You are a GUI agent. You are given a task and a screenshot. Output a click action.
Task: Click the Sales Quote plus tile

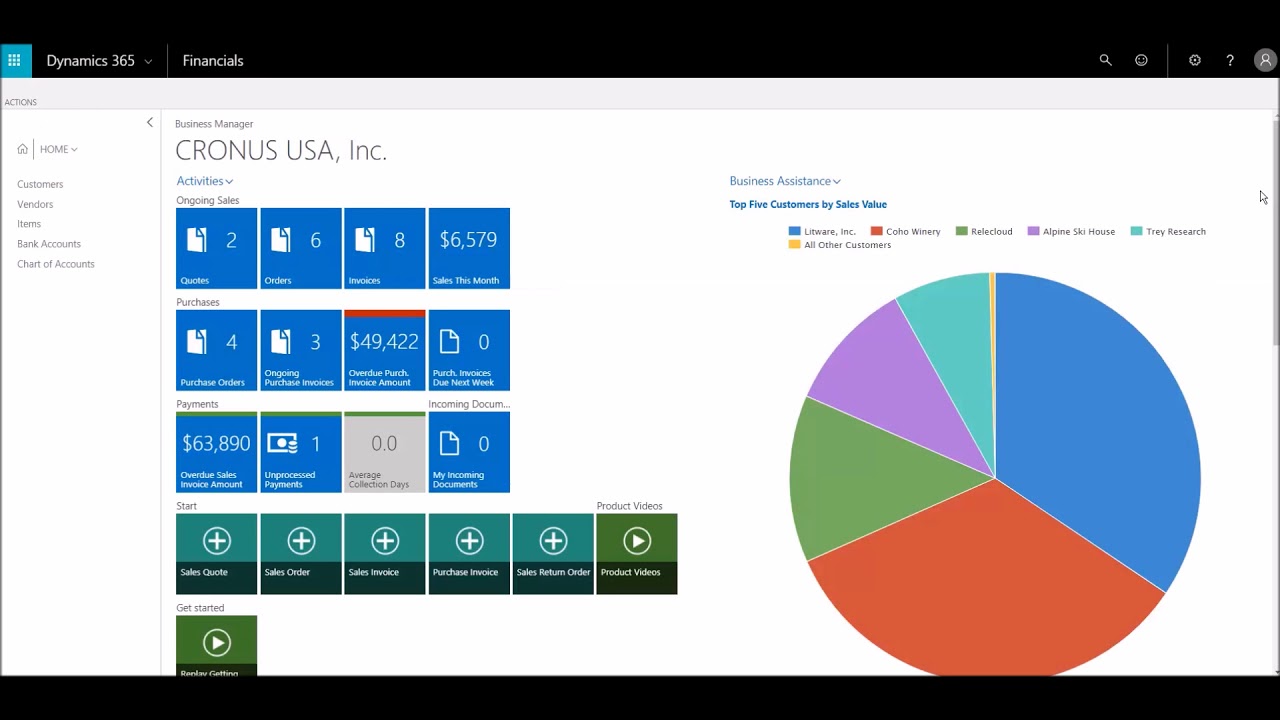tap(216, 553)
